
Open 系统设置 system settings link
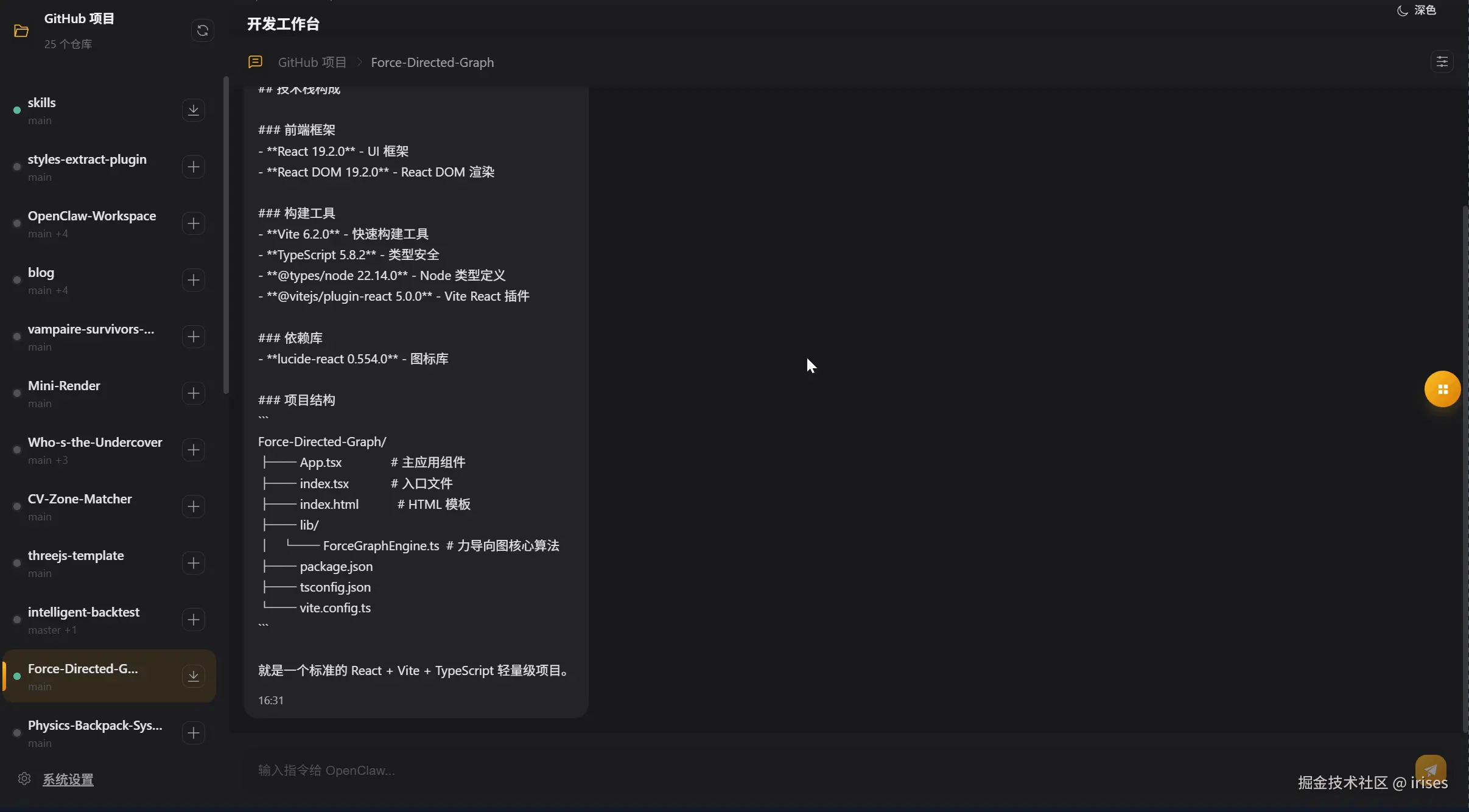[68, 780]
